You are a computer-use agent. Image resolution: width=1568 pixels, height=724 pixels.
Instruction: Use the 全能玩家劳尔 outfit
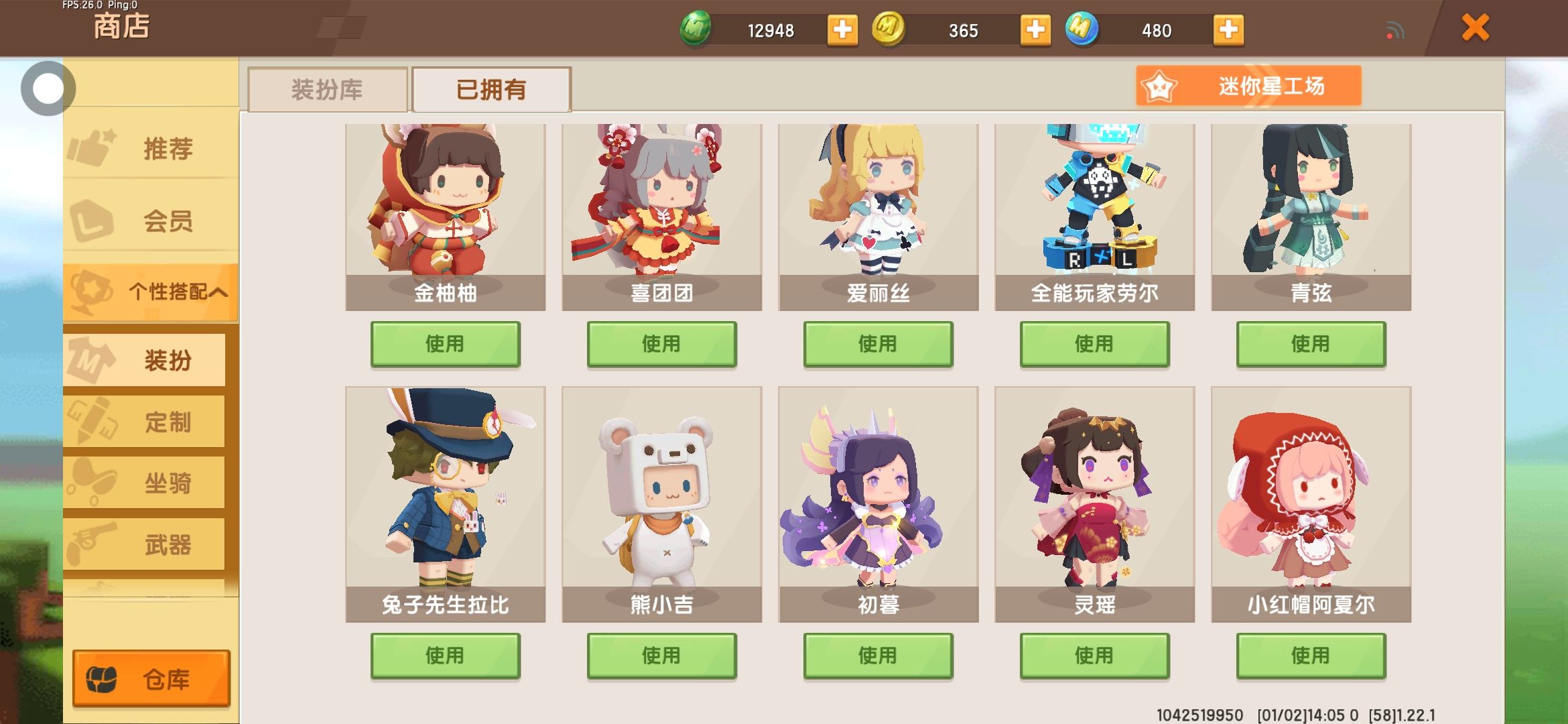(x=1095, y=344)
